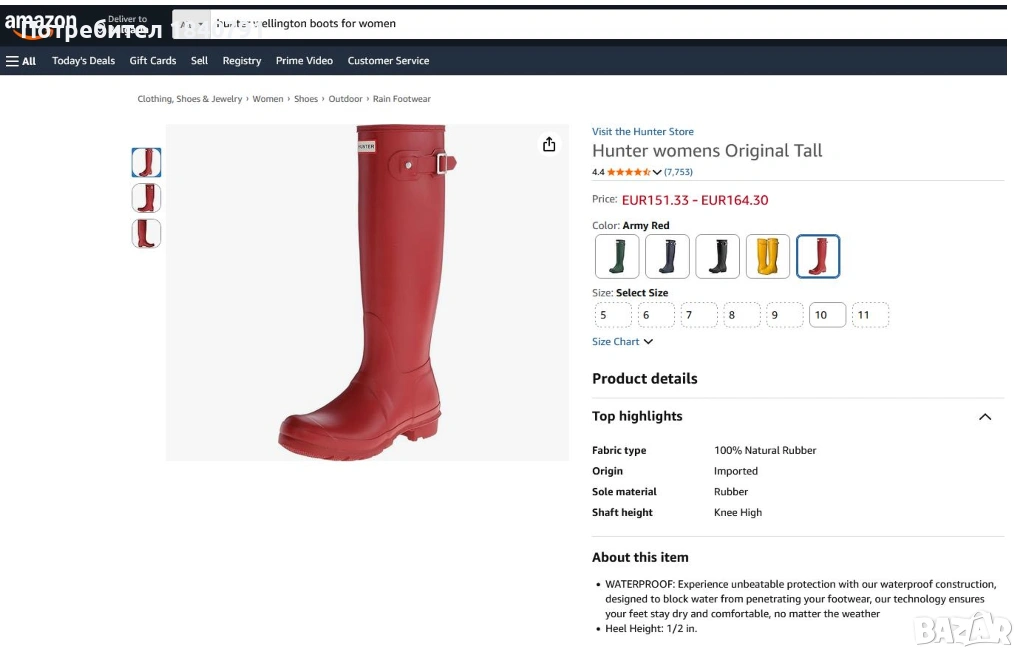This screenshot has height=658, width=1024.
Task: Choose the navy boot color swatch
Action: click(667, 256)
